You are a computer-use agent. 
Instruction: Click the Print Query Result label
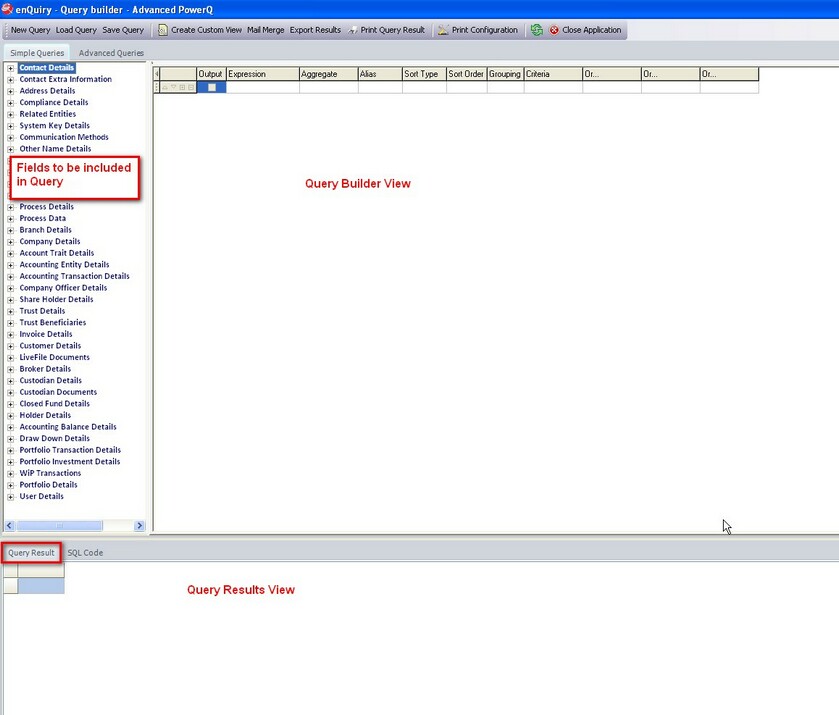coord(392,30)
